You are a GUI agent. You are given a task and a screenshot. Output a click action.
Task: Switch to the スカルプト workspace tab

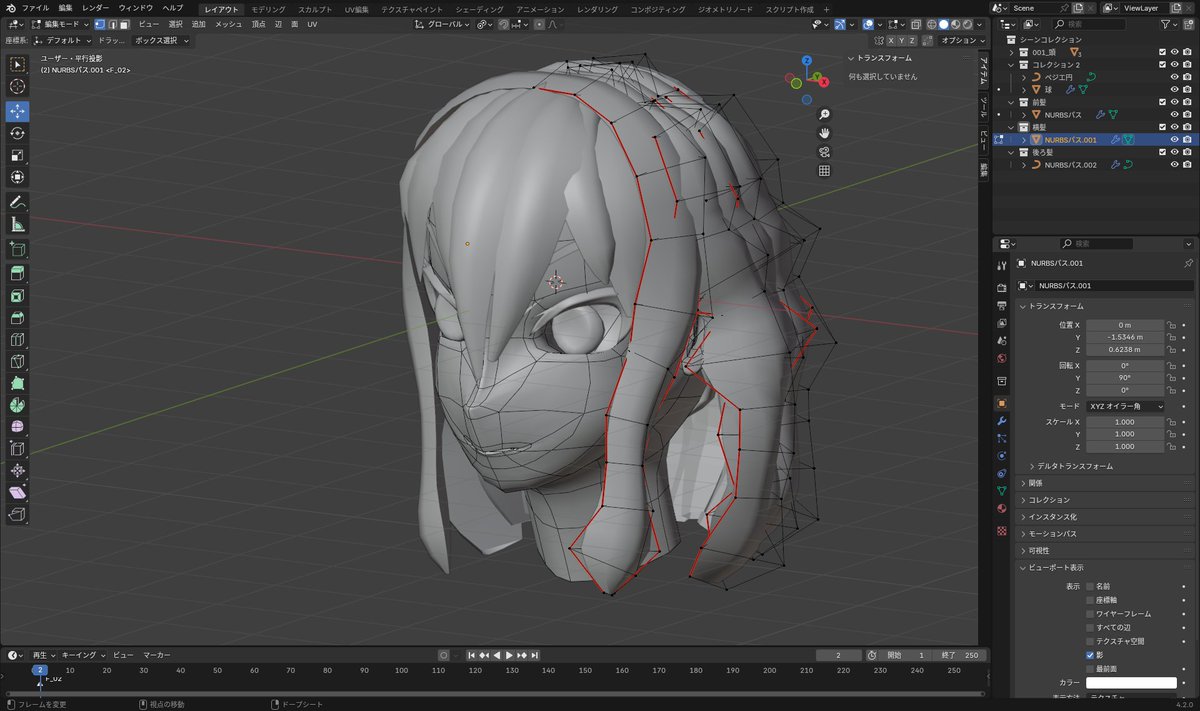315,9
